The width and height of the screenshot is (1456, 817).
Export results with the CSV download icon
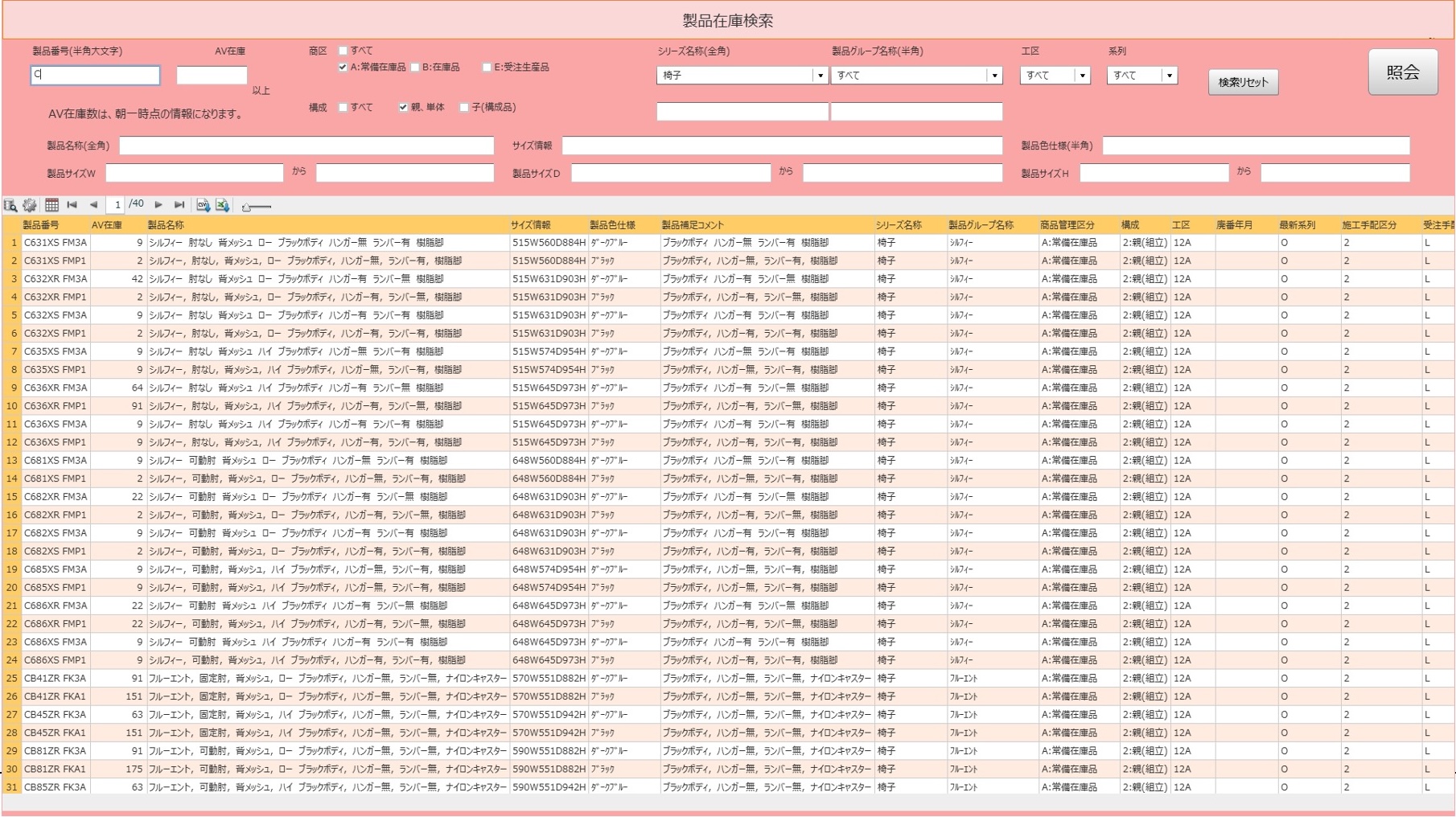pos(203,206)
